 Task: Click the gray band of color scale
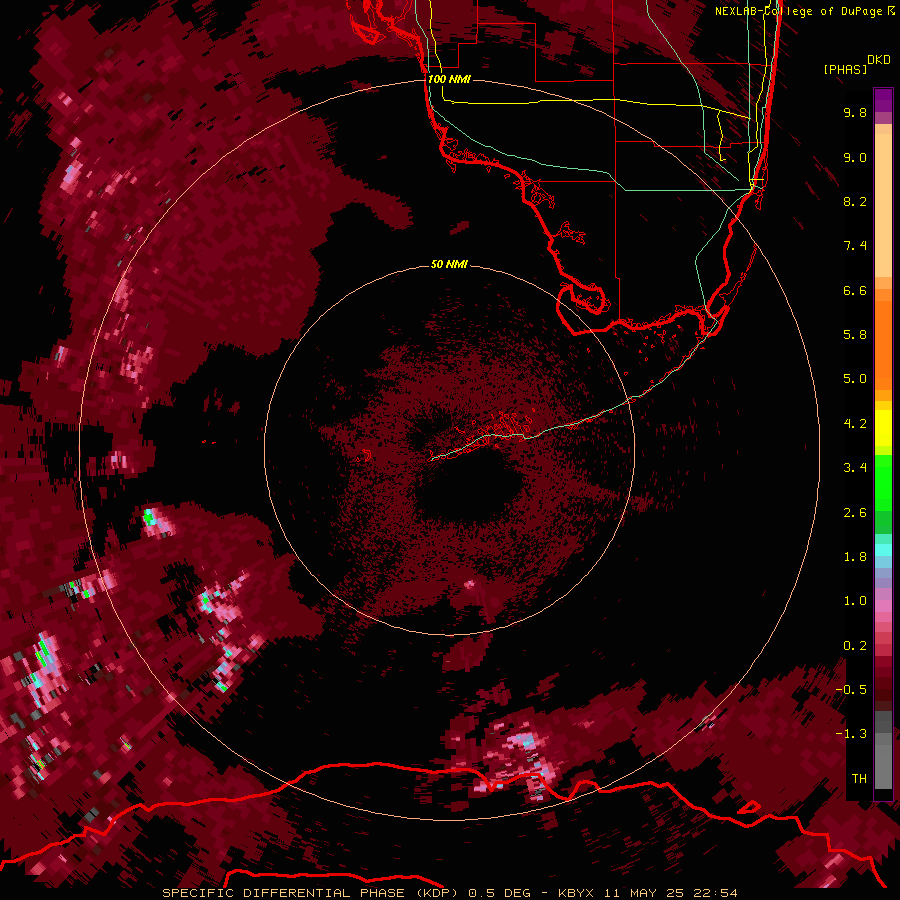883,749
